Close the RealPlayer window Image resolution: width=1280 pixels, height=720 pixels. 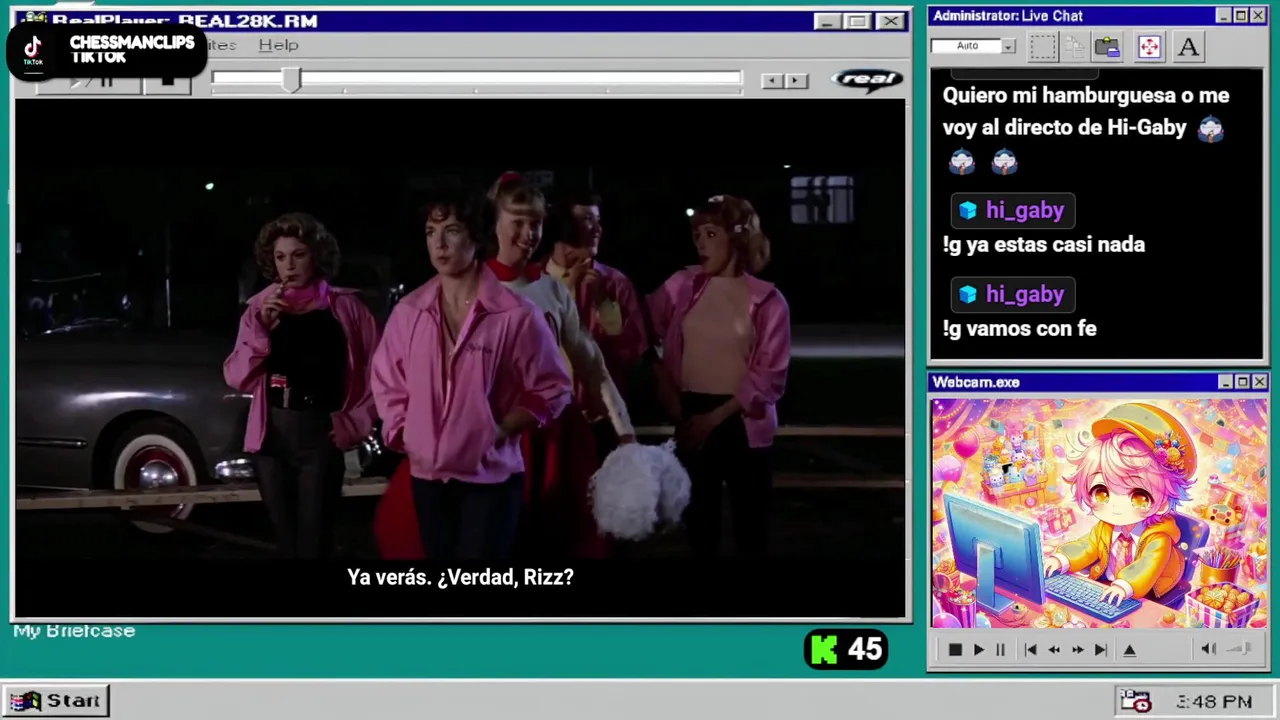coord(889,21)
